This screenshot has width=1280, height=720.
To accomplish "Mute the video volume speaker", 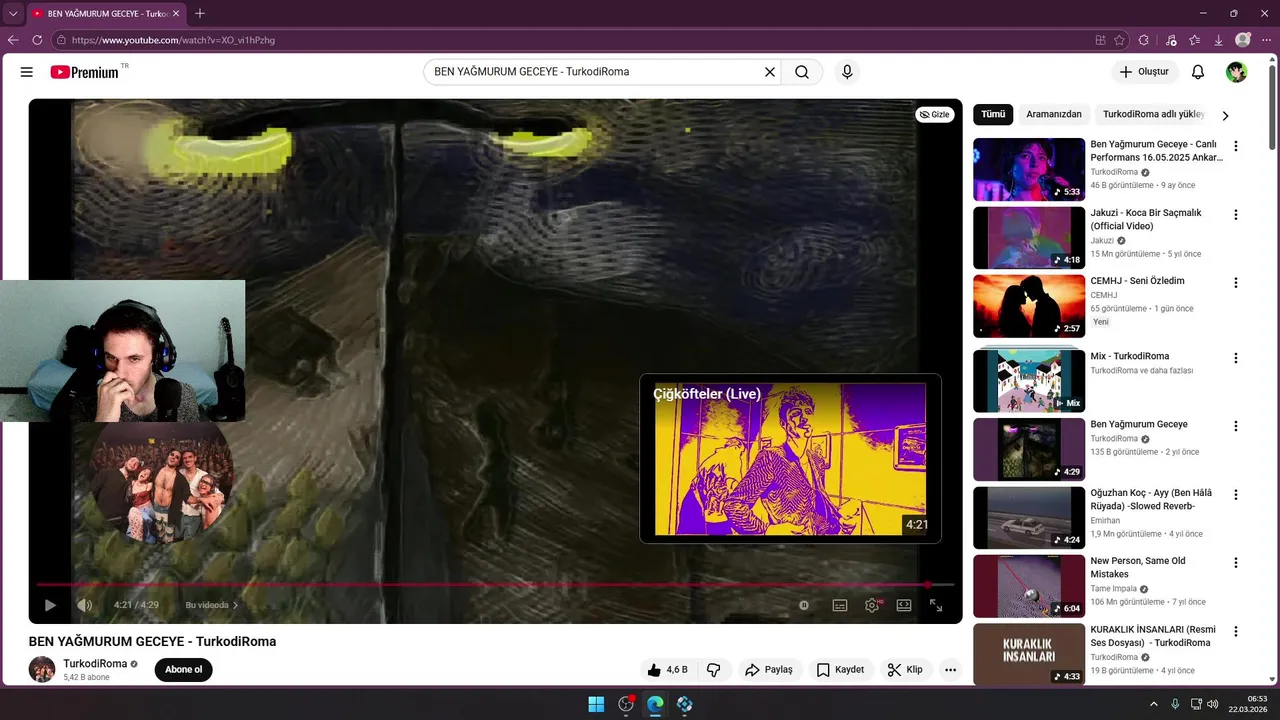I will (x=85, y=605).
